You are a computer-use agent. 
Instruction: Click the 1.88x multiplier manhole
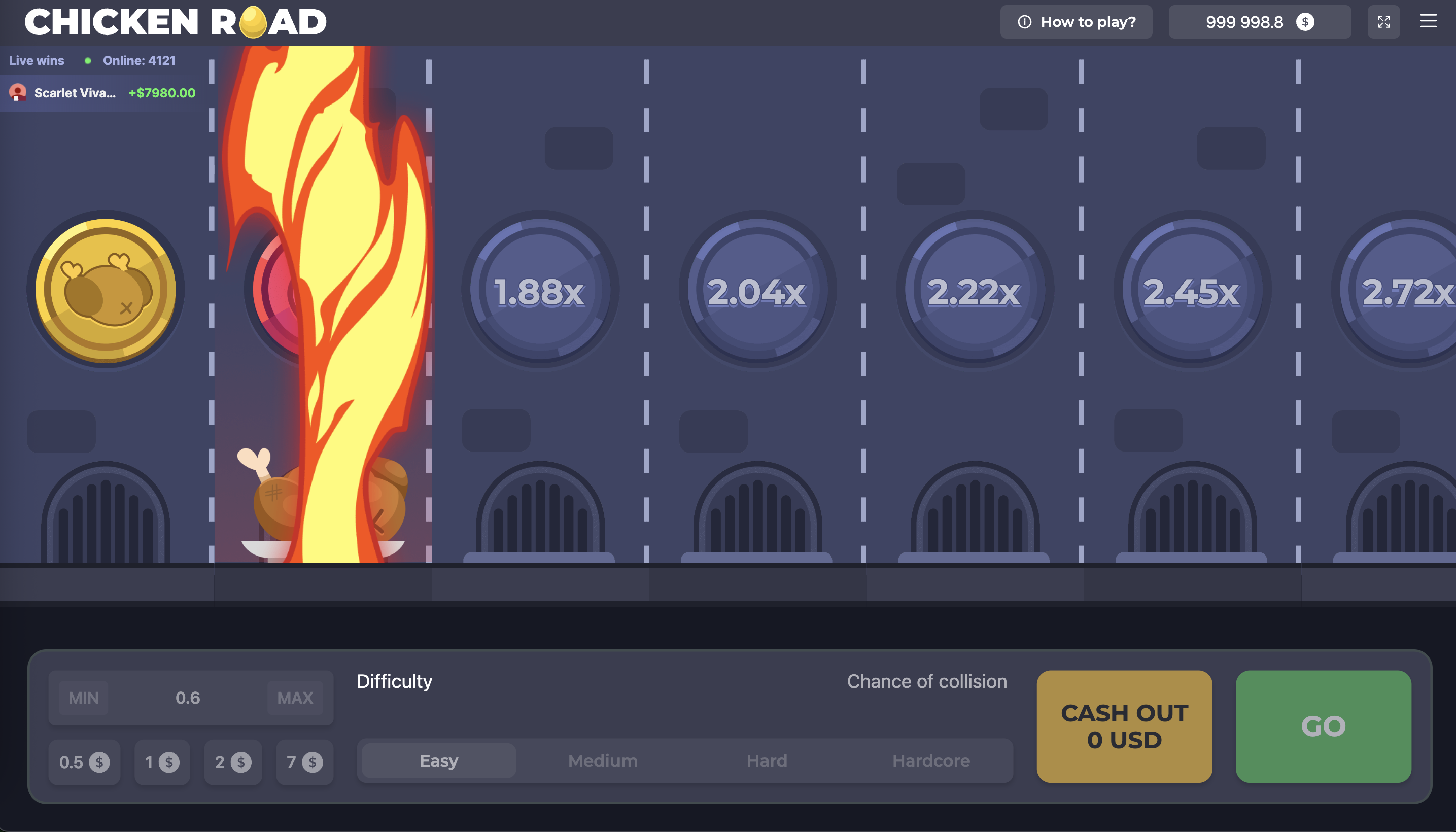(x=540, y=290)
